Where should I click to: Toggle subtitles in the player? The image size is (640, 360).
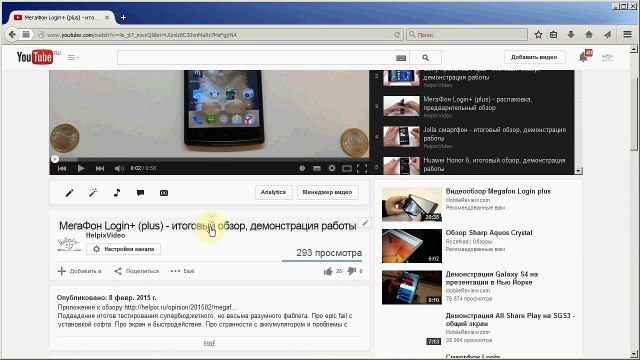[317, 168]
